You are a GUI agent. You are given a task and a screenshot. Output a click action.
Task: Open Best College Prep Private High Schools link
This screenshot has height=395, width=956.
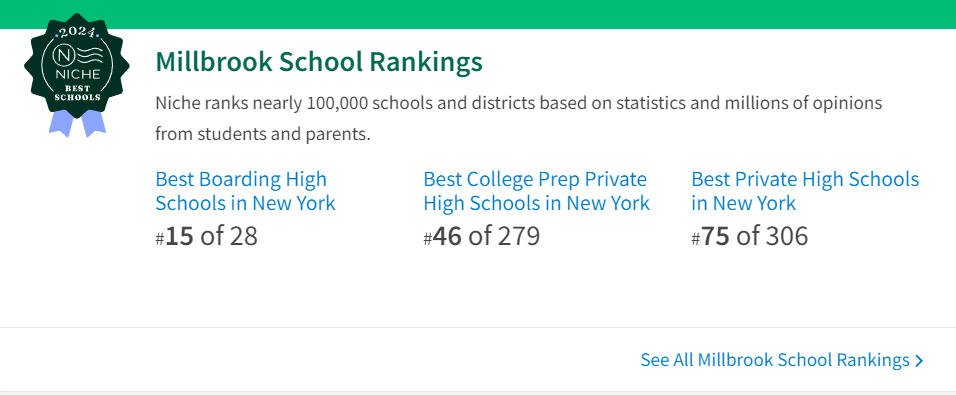pos(537,191)
